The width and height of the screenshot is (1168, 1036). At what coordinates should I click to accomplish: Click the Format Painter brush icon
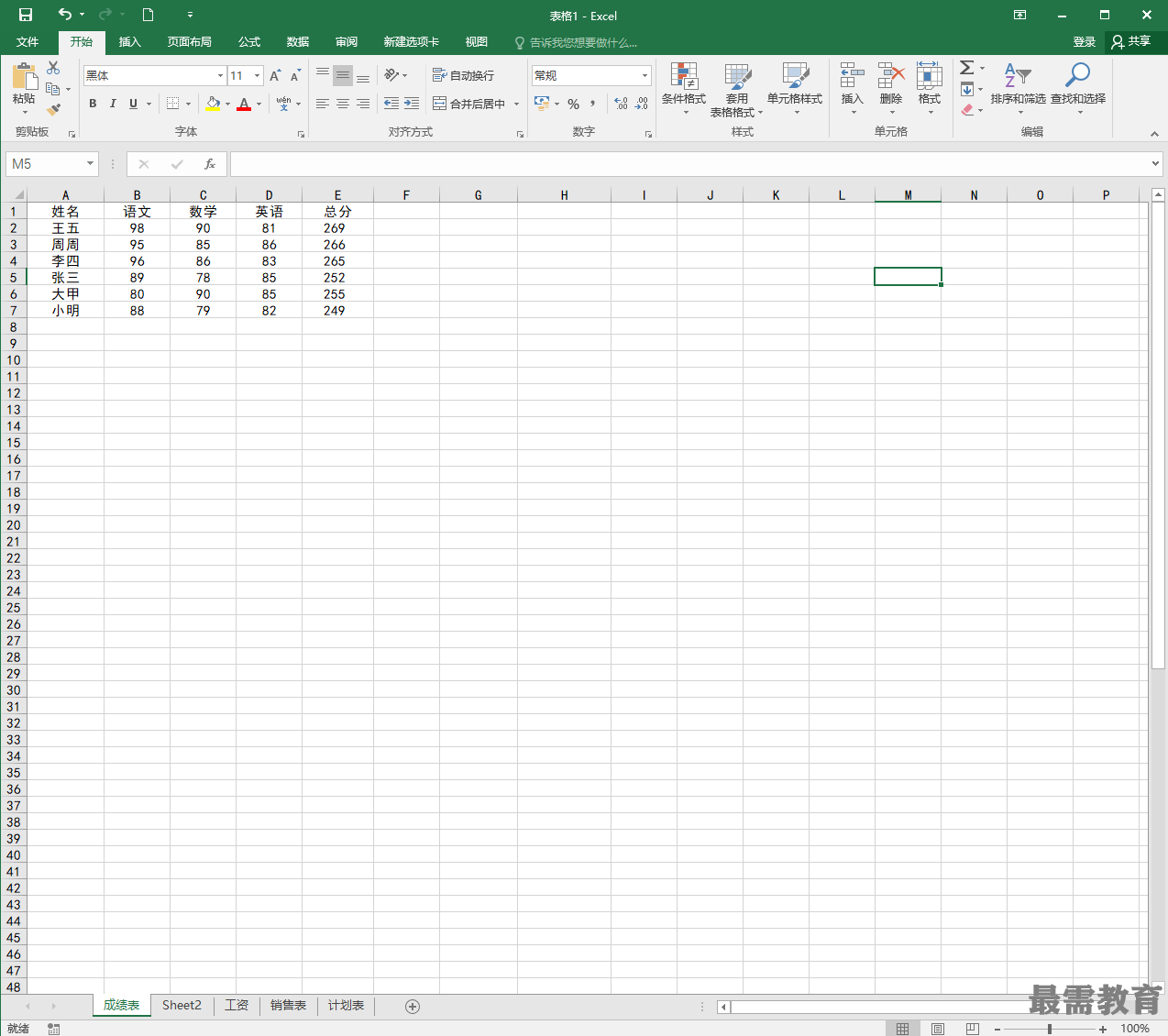[x=53, y=109]
